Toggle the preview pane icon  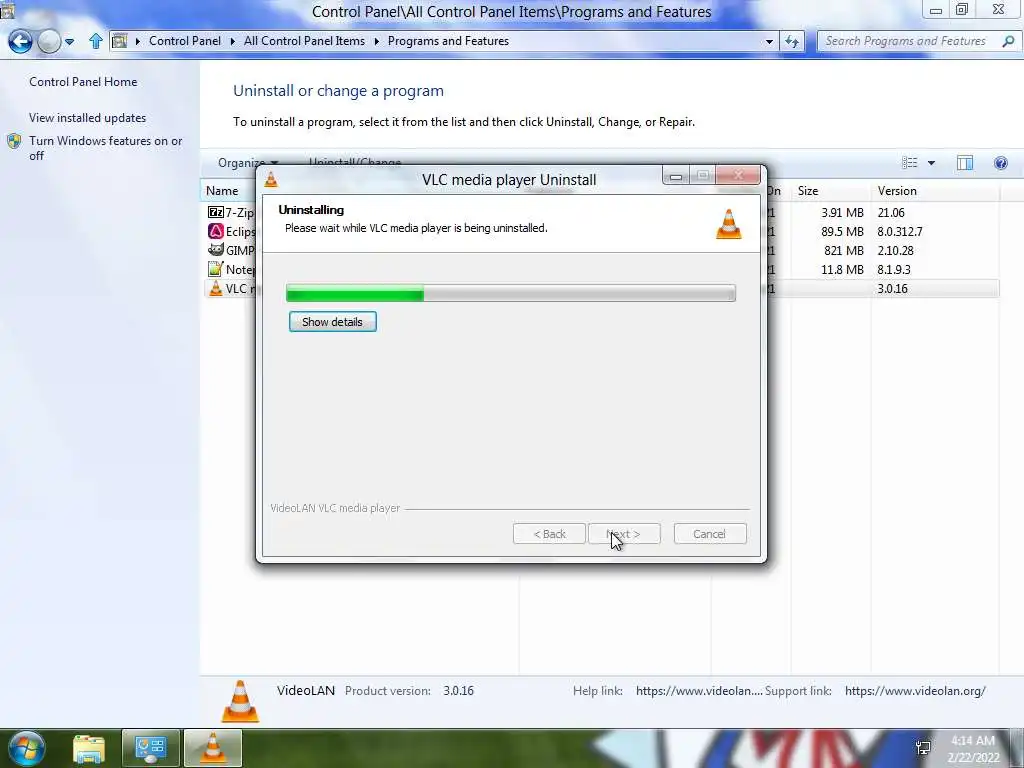pyautogui.click(x=965, y=163)
